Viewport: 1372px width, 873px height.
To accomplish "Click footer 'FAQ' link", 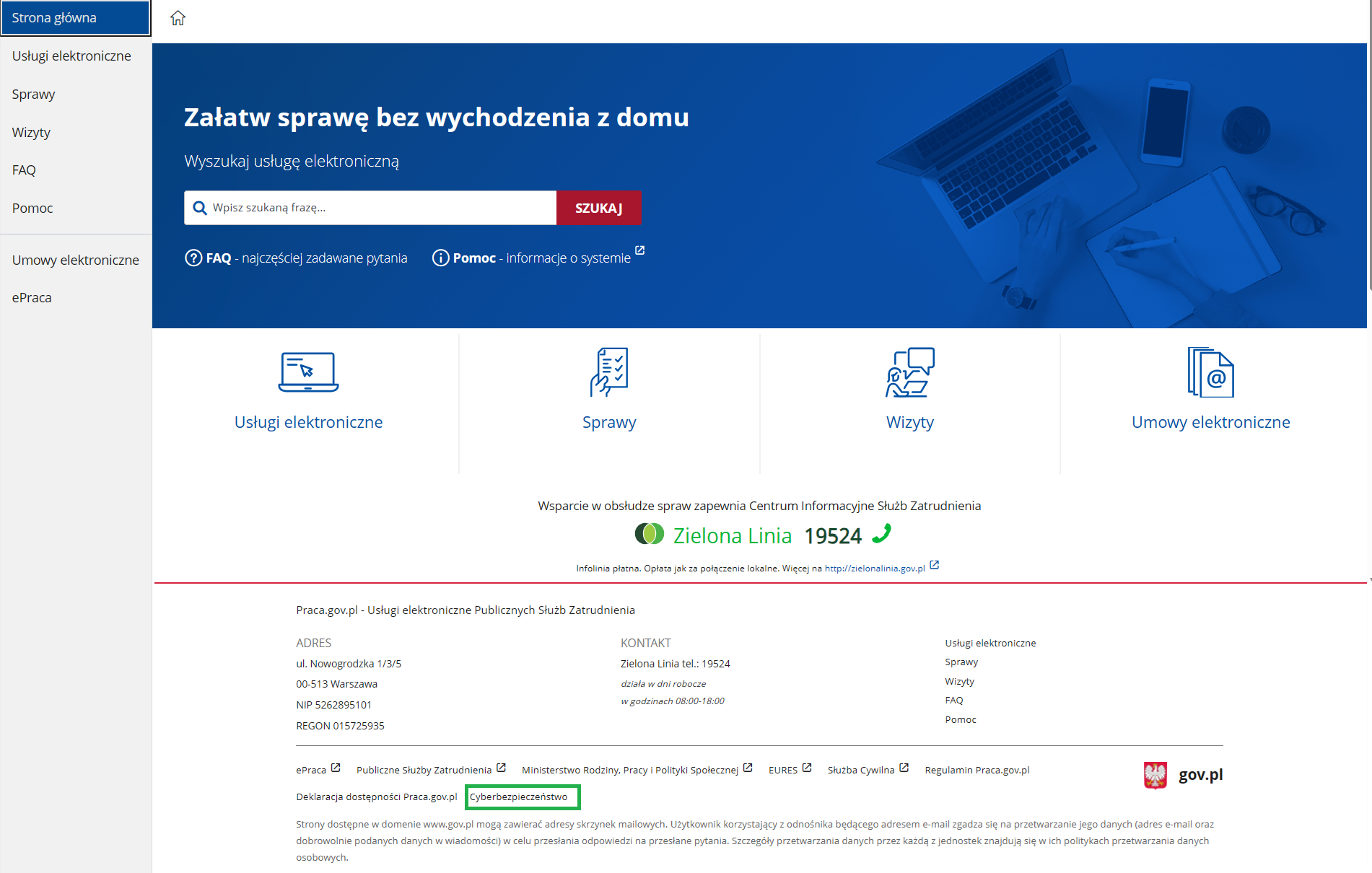I will pos(954,700).
